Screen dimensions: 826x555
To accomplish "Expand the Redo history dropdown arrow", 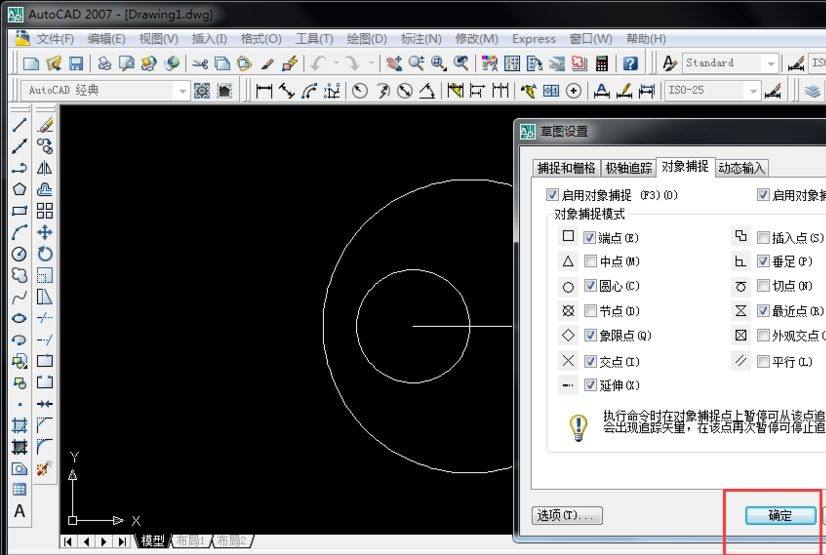I will (371, 63).
